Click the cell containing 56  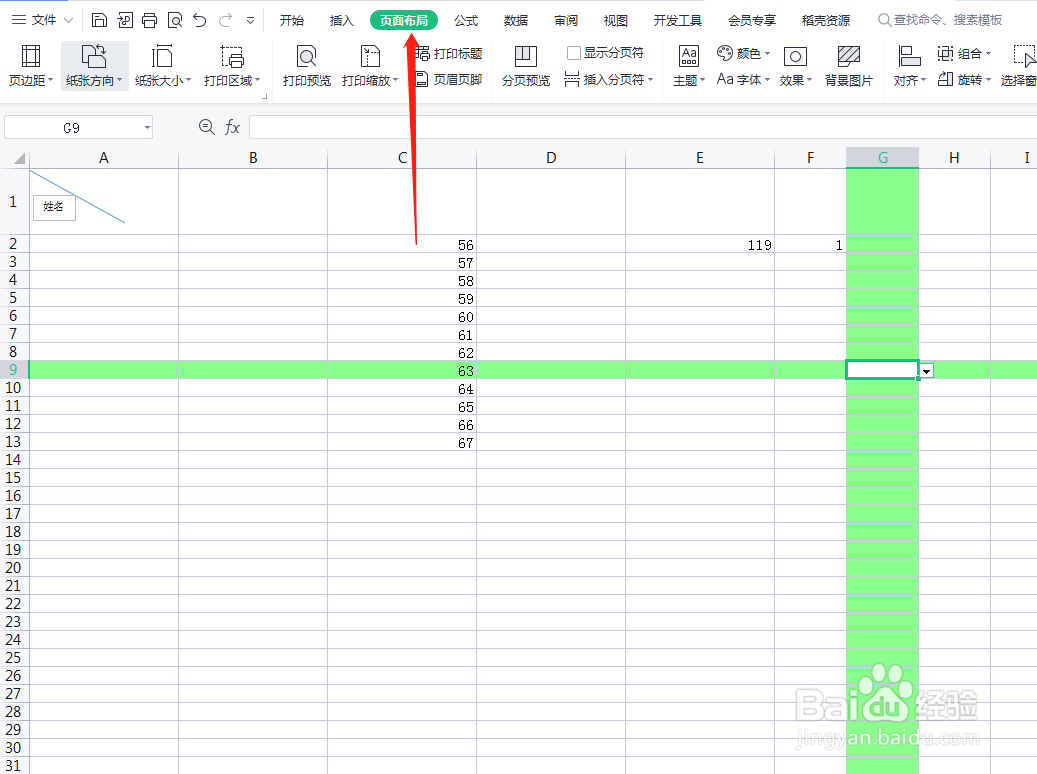click(402, 244)
